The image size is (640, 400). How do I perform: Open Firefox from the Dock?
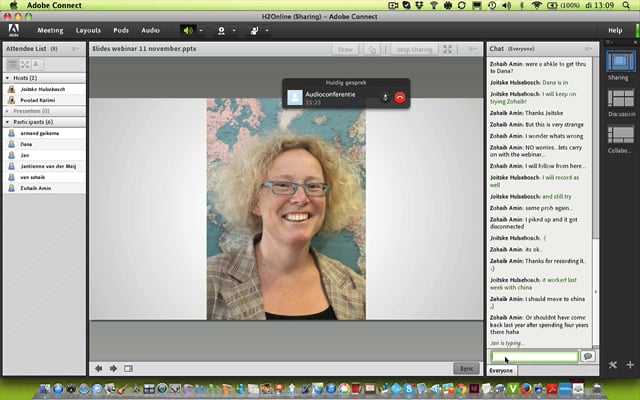[x=526, y=388]
